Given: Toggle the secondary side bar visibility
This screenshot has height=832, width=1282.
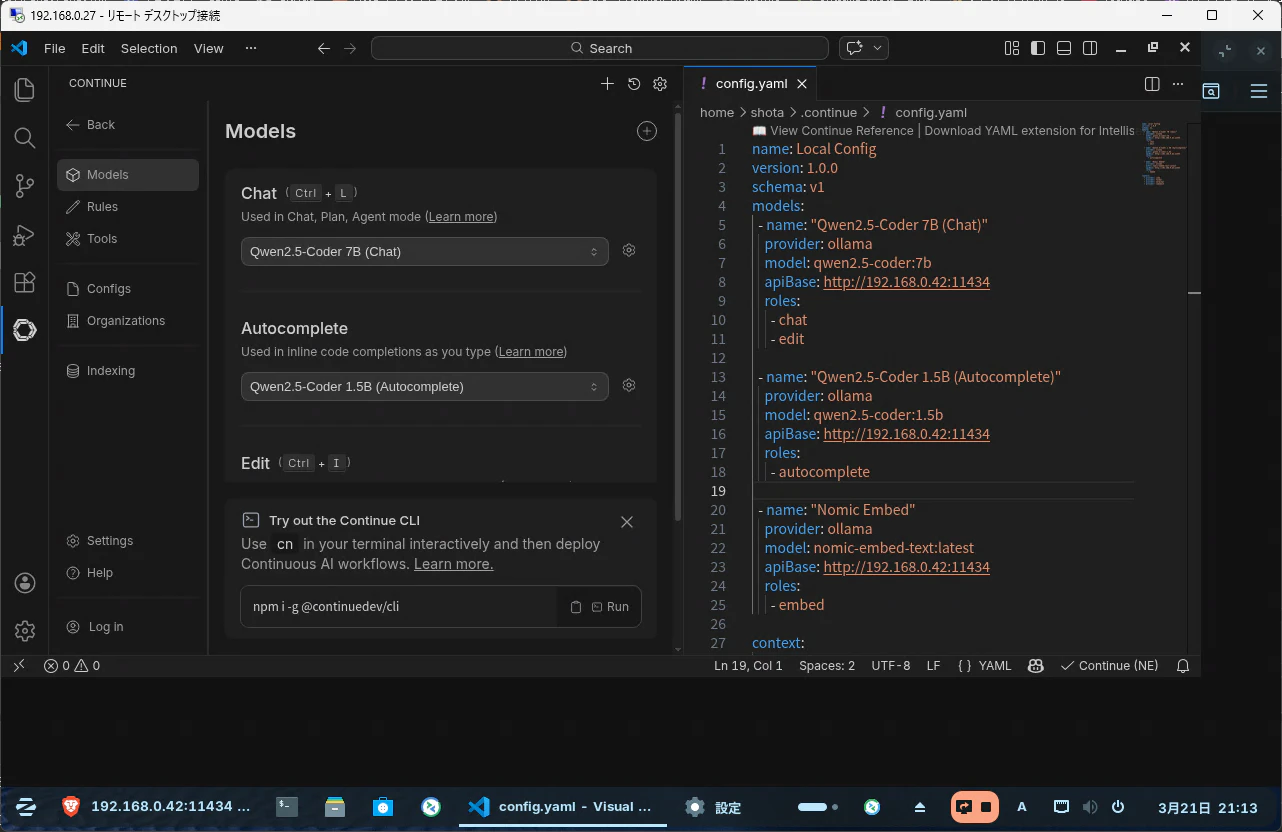Looking at the screenshot, I should 1090,48.
